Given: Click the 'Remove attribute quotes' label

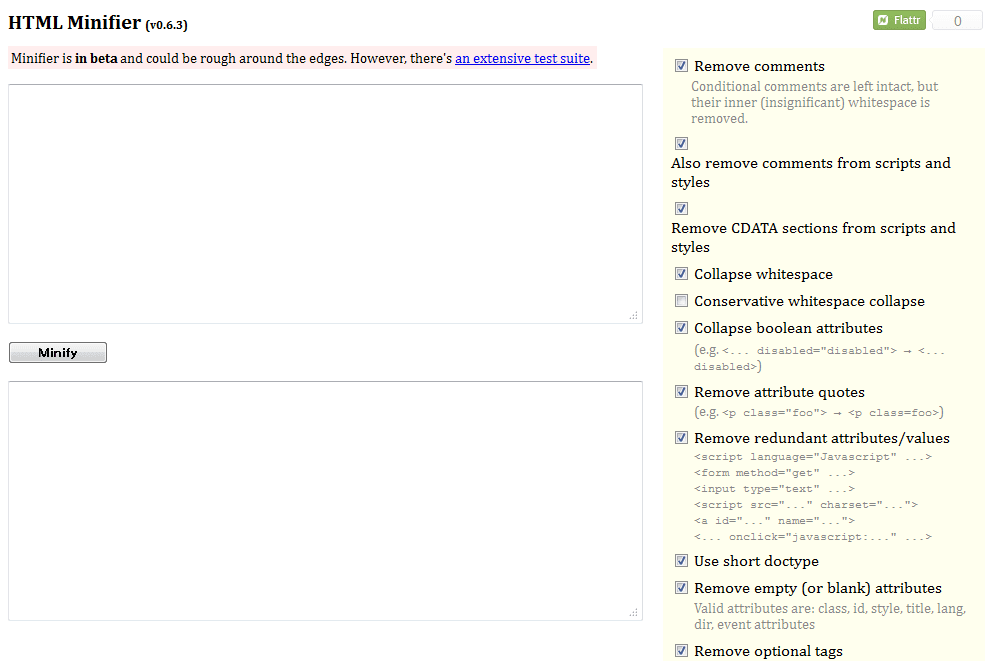Looking at the screenshot, I should click(780, 393).
